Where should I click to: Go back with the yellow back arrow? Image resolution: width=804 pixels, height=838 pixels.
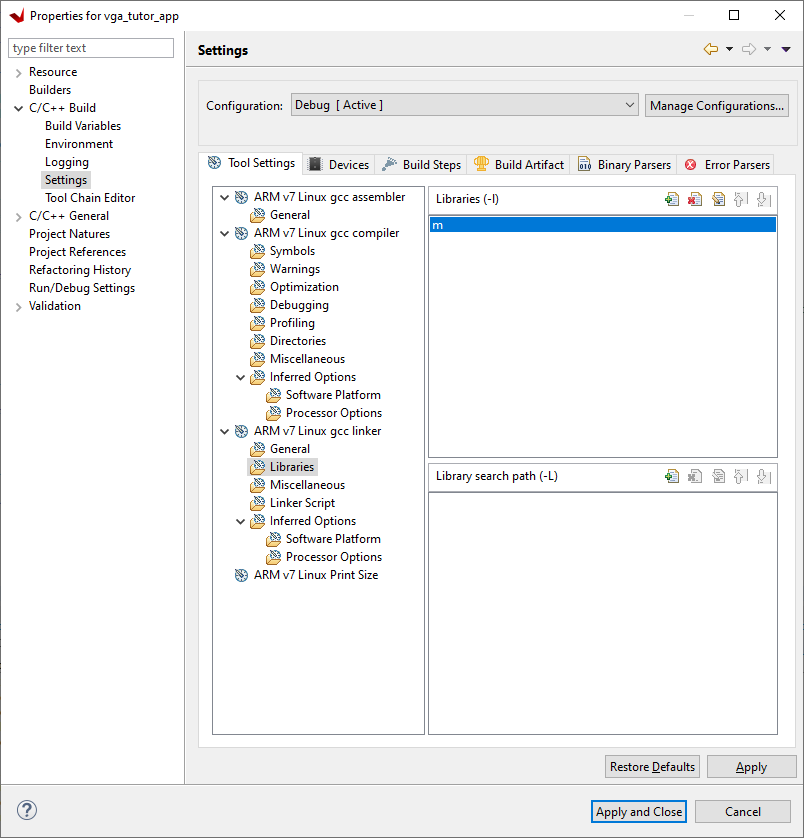711,49
